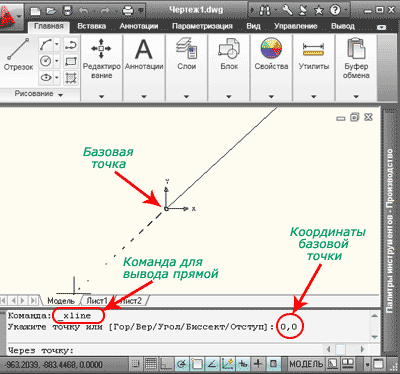
Task: Click the Undo arrow icon
Action: pyautogui.click(x=83, y=11)
